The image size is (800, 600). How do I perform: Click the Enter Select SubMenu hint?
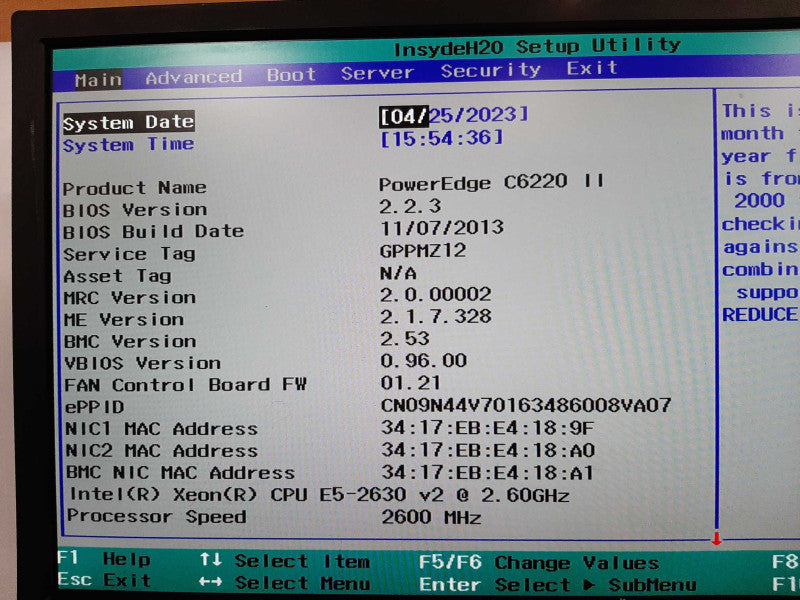click(x=558, y=585)
